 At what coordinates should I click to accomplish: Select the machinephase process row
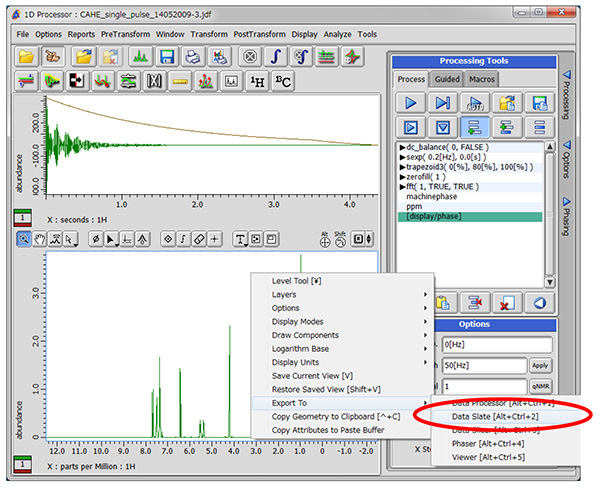point(470,197)
